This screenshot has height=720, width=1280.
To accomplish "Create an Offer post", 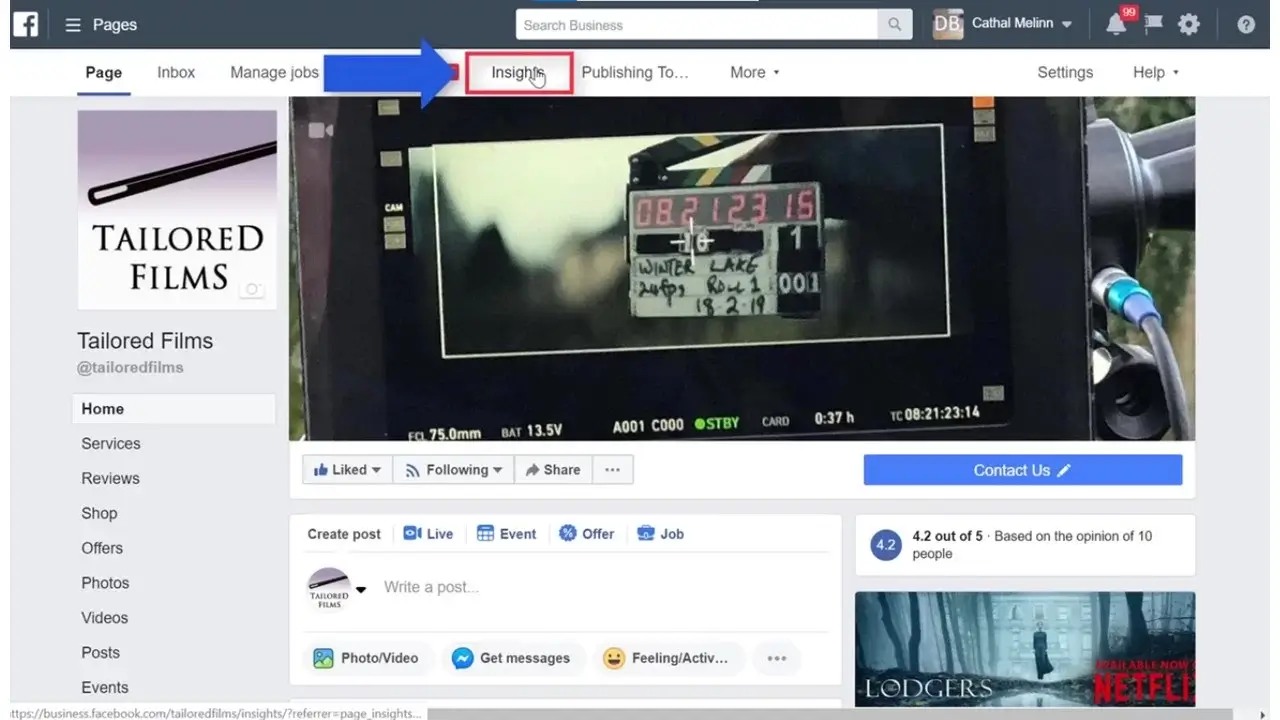I will coord(586,534).
